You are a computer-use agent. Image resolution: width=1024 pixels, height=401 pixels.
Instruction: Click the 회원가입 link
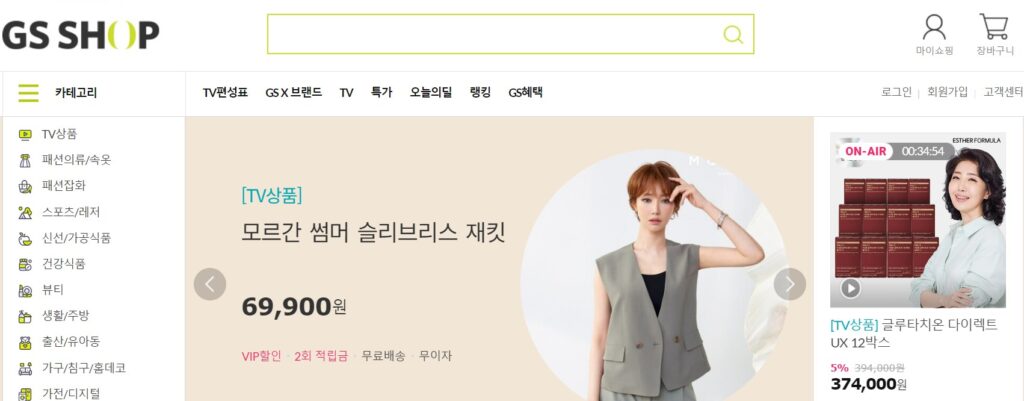pos(947,92)
